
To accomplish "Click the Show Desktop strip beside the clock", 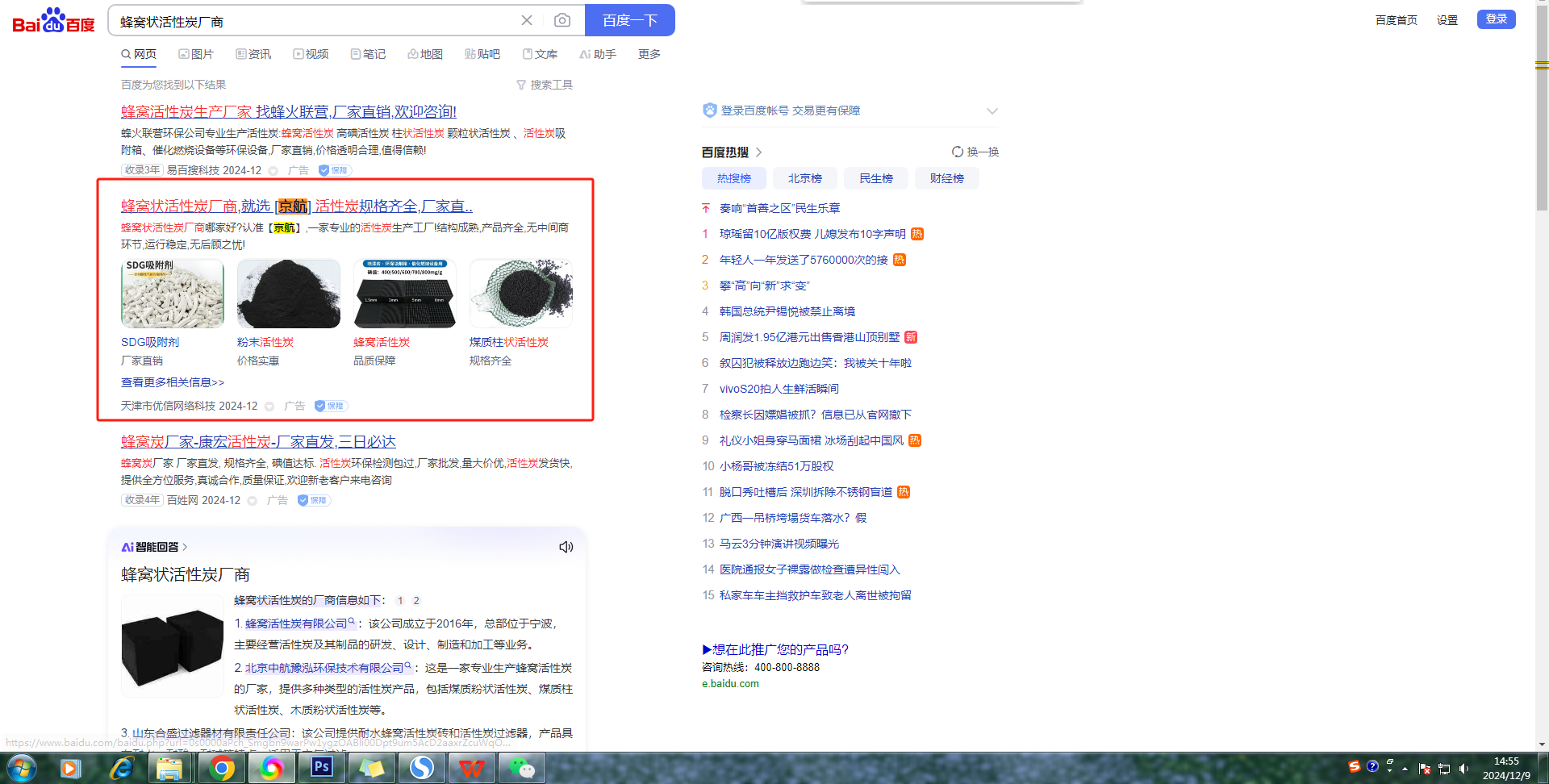I will (1543, 768).
